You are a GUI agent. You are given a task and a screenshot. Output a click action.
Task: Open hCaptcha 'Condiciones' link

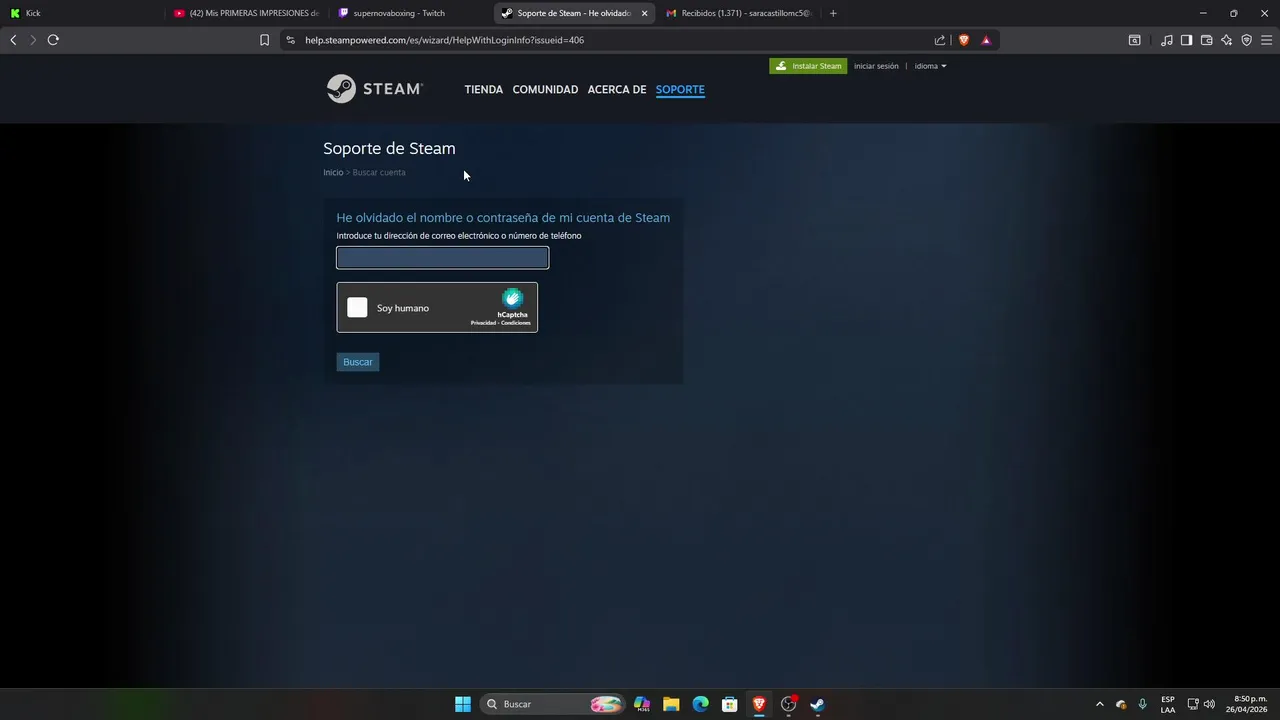click(516, 323)
